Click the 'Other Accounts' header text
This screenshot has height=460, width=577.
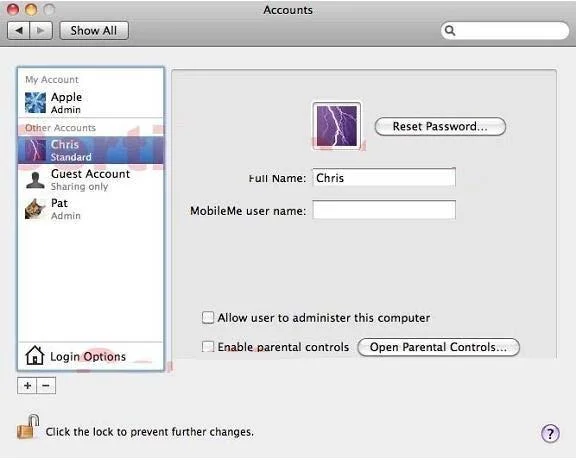[x=60, y=128]
